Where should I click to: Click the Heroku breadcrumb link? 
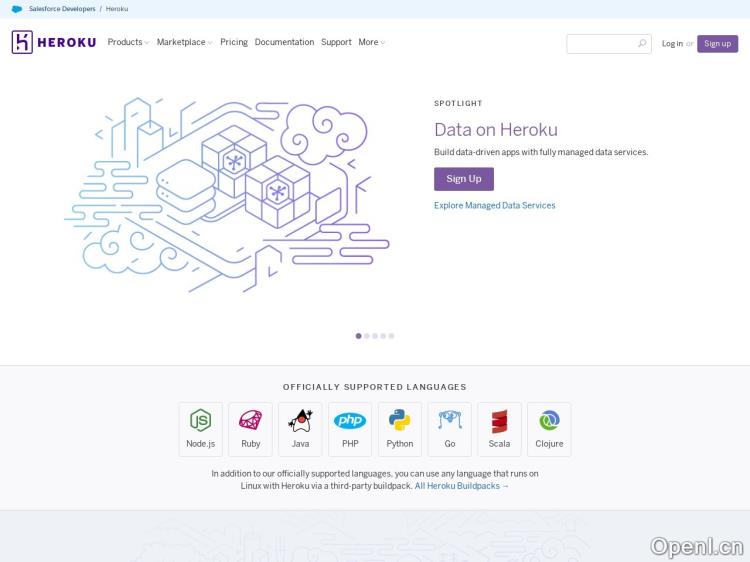click(x=117, y=9)
